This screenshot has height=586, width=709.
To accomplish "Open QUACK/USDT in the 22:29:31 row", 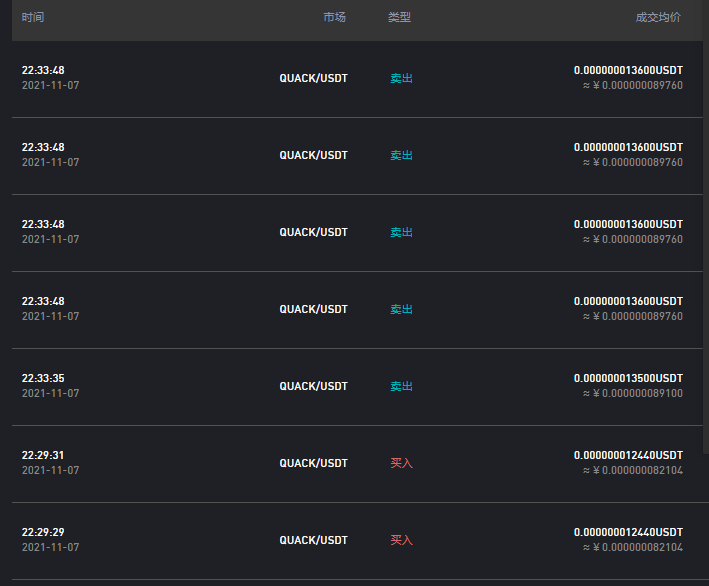I will click(313, 463).
